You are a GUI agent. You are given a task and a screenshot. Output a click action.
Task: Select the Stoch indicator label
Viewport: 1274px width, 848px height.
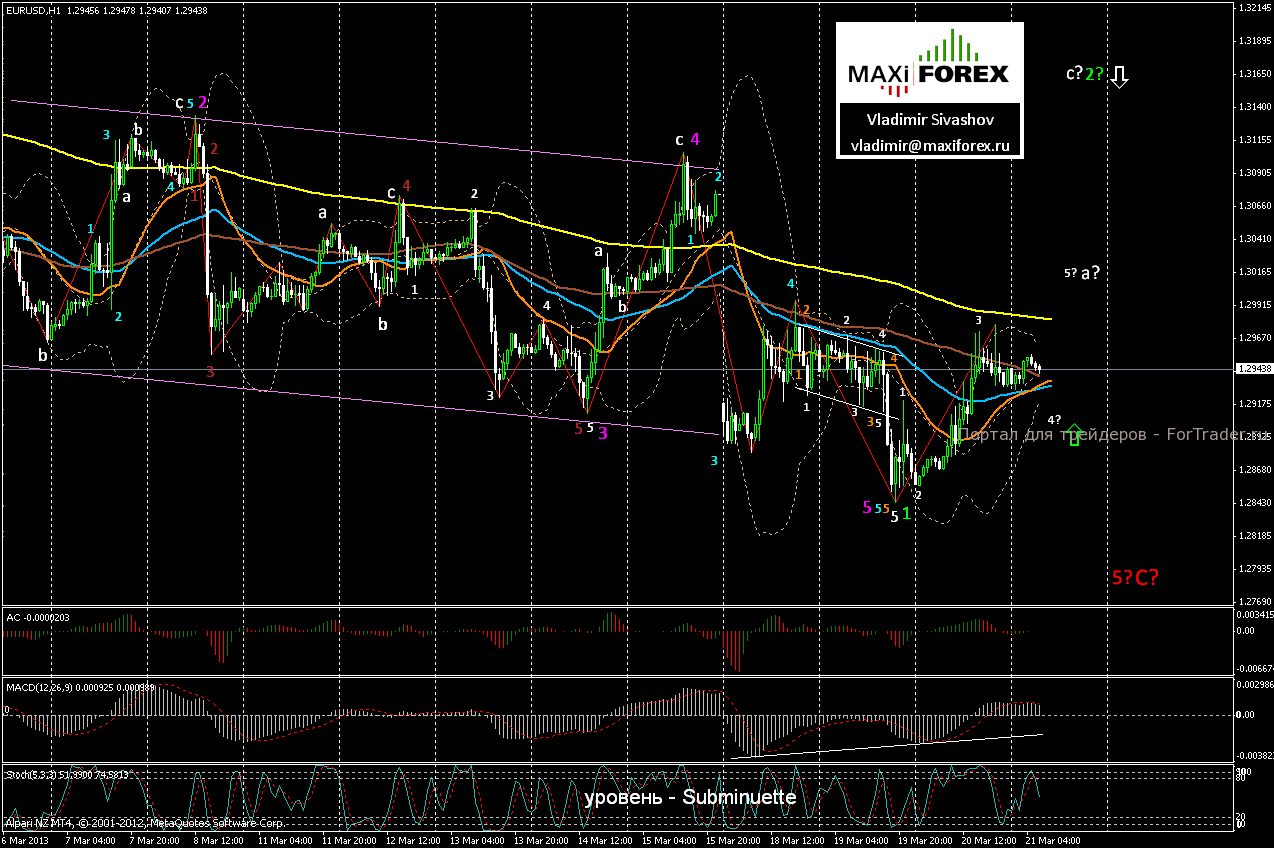pyautogui.click(x=17, y=774)
